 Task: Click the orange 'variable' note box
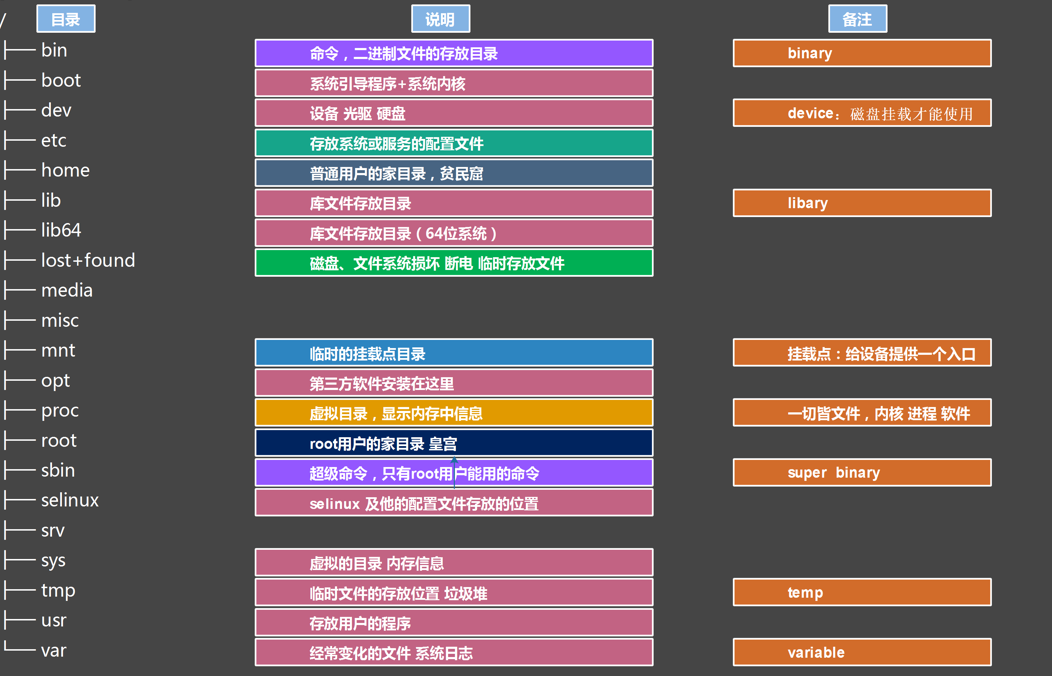pyautogui.click(x=861, y=652)
